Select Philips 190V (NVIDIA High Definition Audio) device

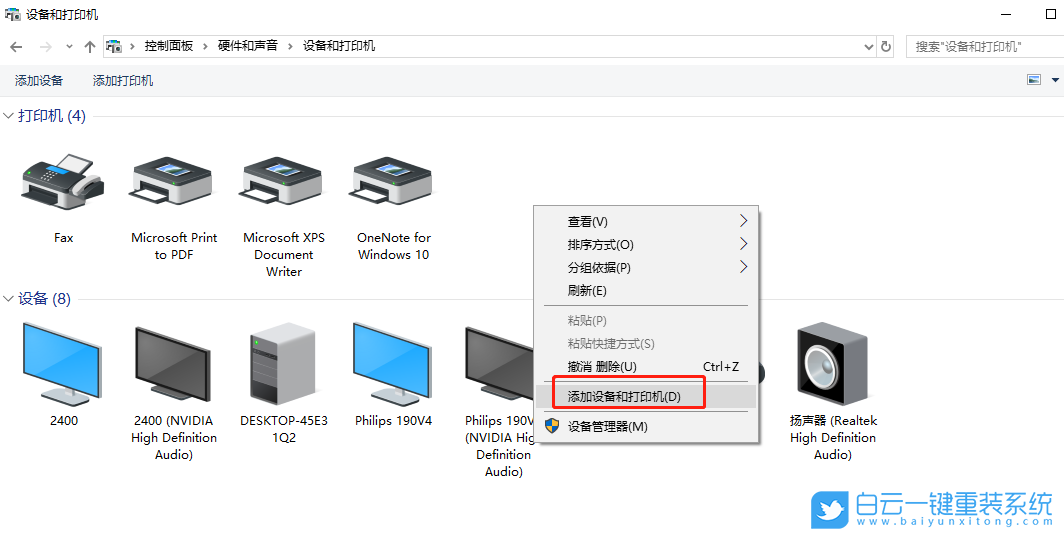click(500, 364)
